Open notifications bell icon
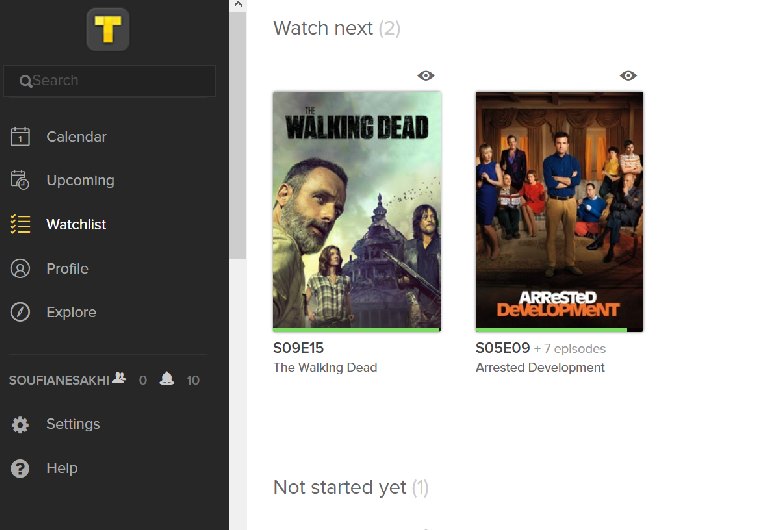 (x=167, y=379)
